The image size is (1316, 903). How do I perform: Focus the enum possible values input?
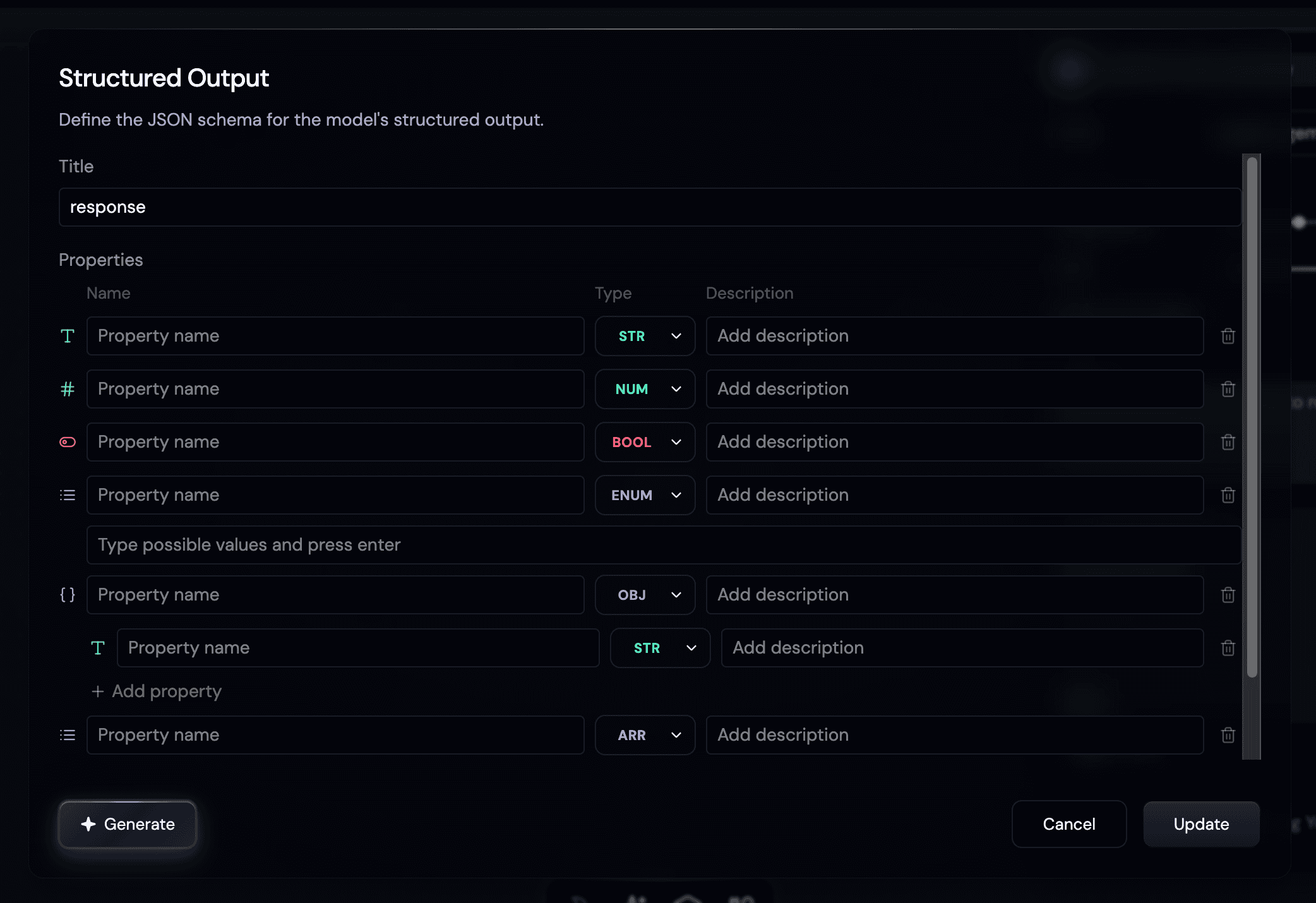point(663,545)
